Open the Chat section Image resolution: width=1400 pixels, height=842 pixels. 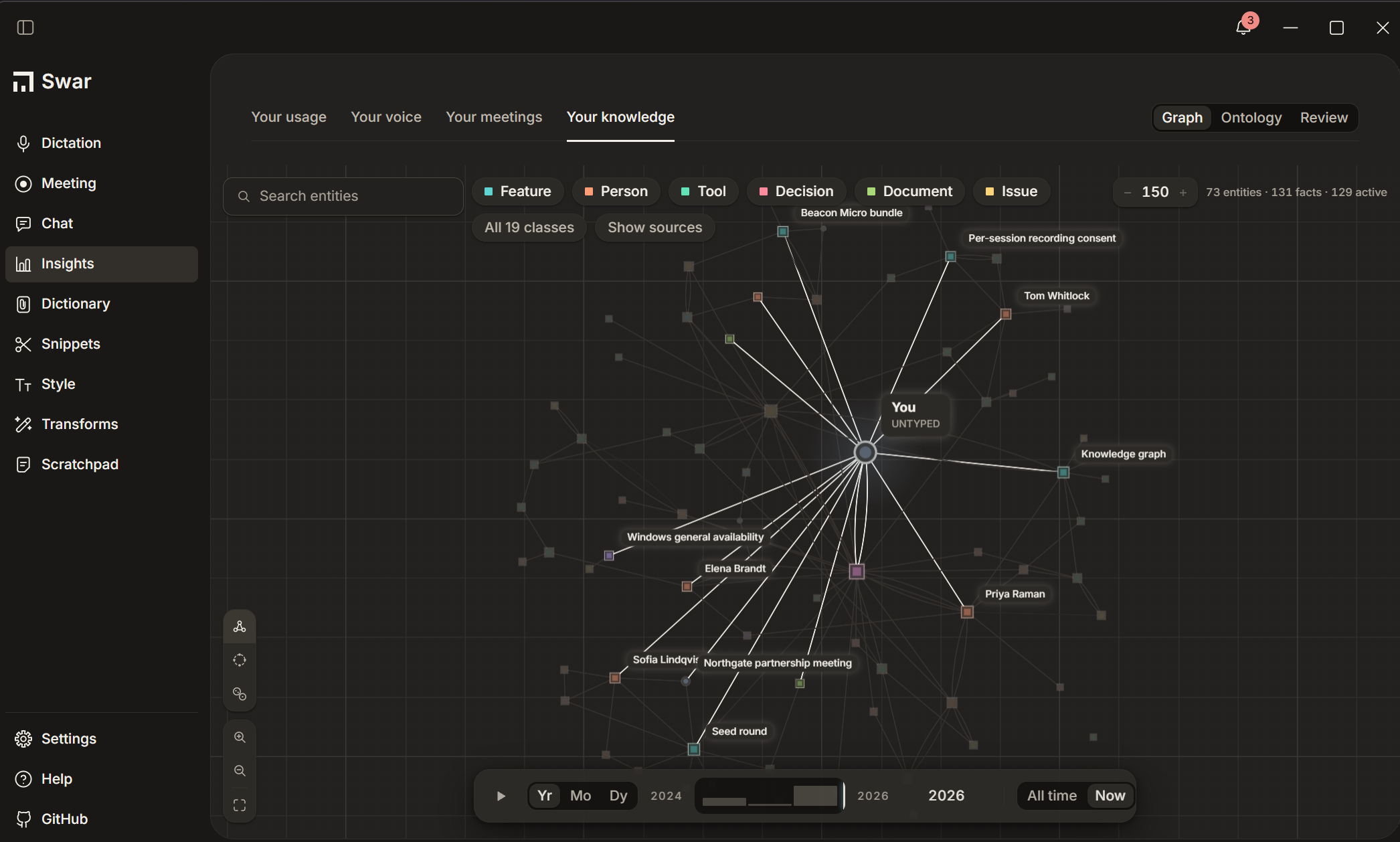[x=102, y=224]
